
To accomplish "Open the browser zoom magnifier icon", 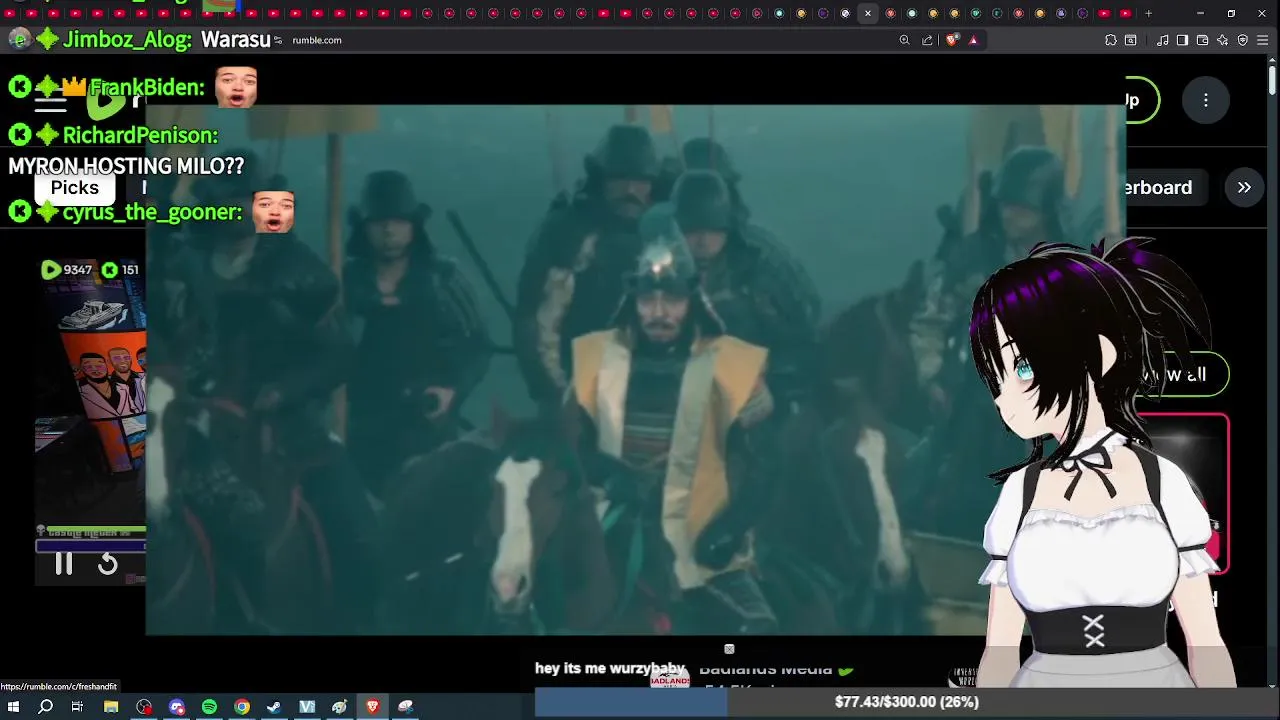I will pos(904,40).
